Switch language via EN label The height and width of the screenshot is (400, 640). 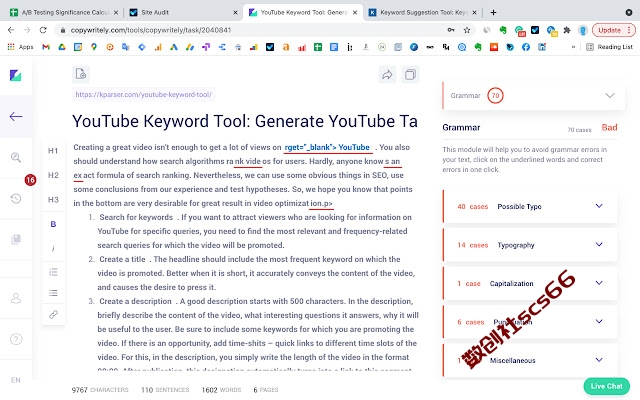point(16,380)
